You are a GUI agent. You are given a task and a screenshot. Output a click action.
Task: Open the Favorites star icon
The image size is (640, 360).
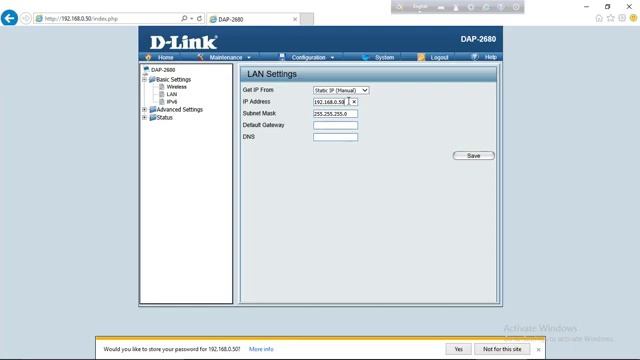(x=611, y=18)
